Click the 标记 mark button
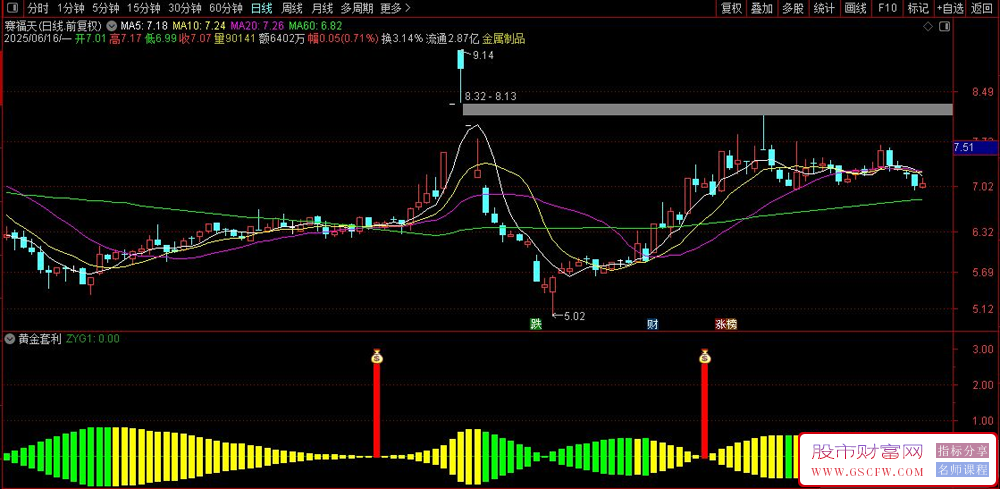1000x489 pixels. [x=918, y=8]
